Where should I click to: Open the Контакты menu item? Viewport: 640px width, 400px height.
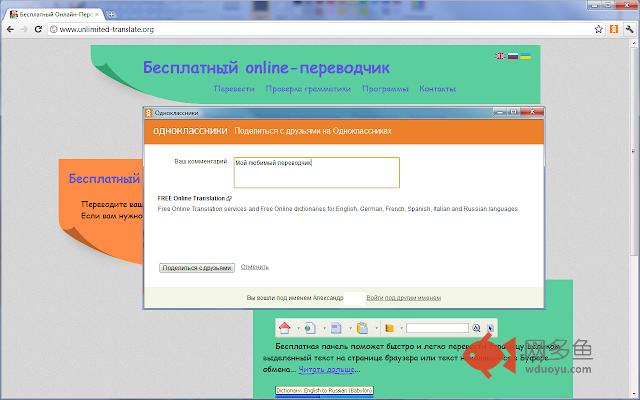click(437, 89)
